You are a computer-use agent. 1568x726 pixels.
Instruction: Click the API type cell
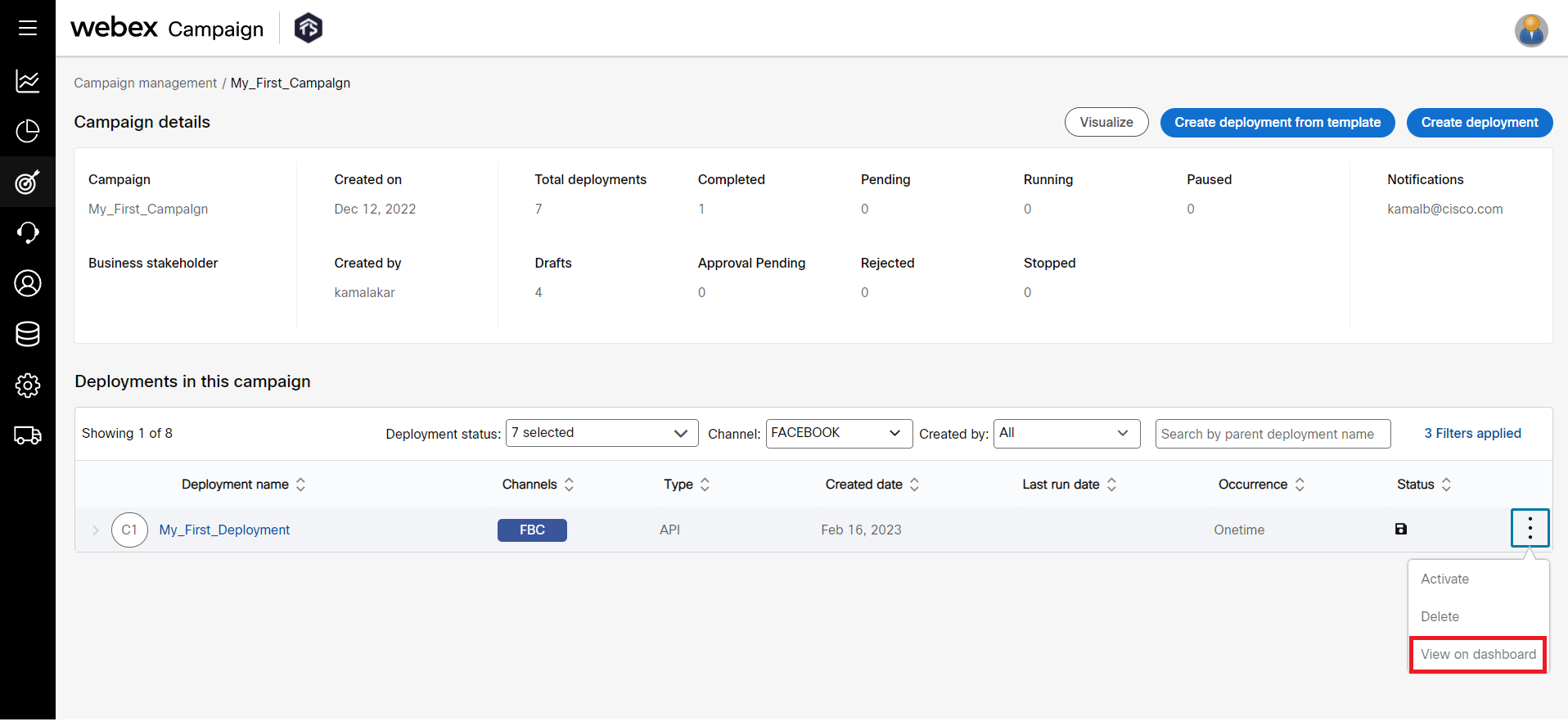pyautogui.click(x=669, y=530)
